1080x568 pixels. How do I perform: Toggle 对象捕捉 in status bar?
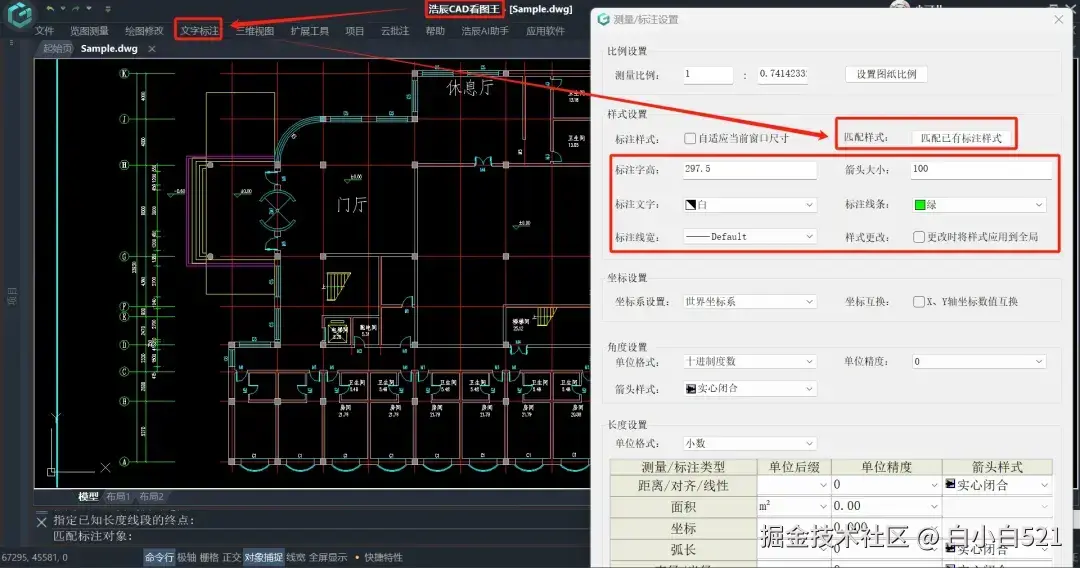(x=263, y=557)
